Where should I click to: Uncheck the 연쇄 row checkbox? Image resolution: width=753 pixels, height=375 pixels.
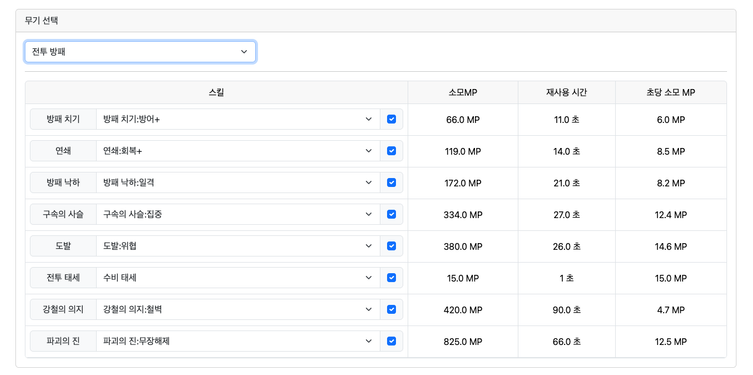click(x=391, y=151)
